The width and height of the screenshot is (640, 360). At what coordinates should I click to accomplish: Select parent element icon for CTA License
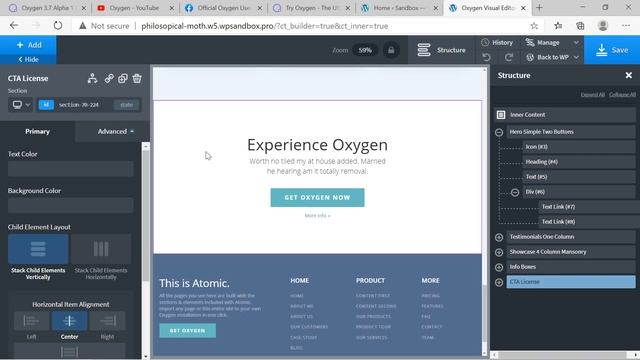coord(93,78)
